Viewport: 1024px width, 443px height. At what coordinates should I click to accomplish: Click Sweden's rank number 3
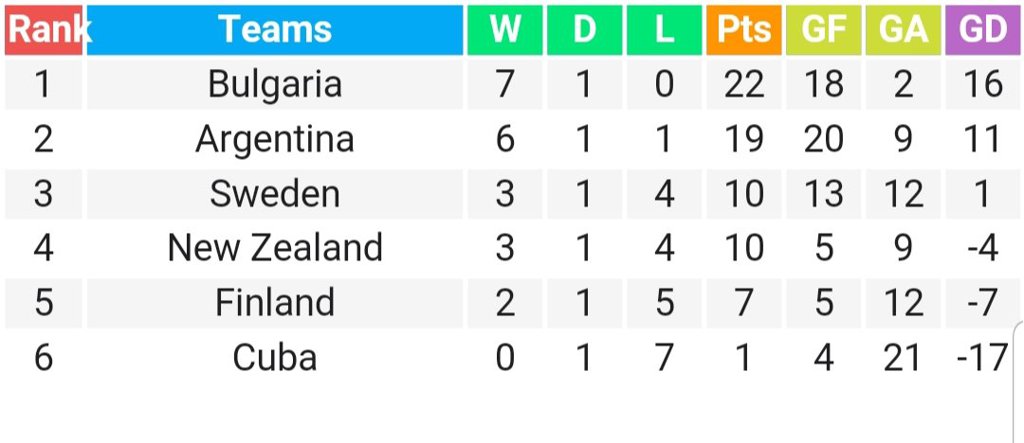43,194
